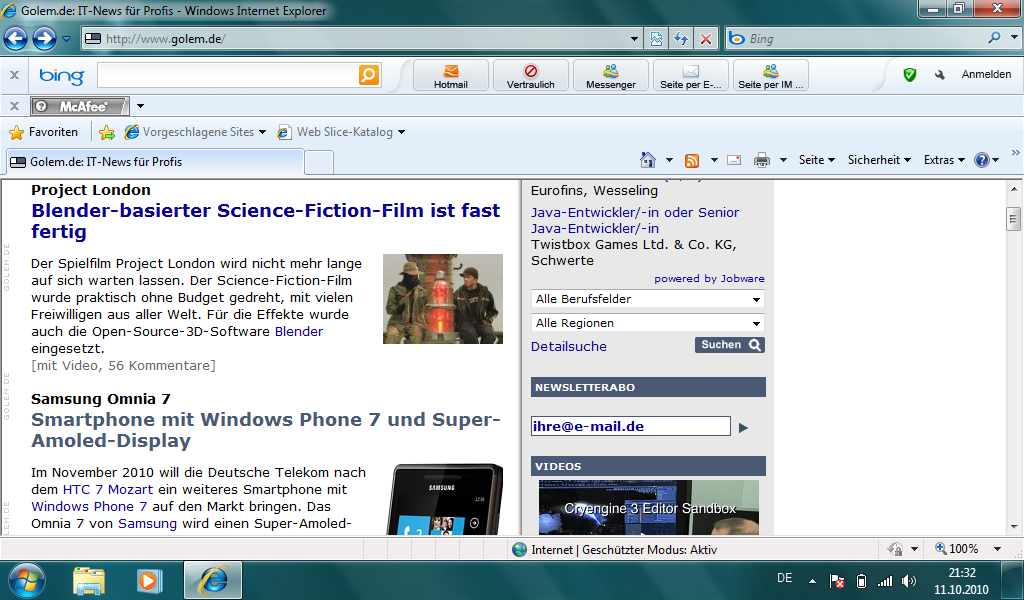Click the printer icon in command bar
Image resolution: width=1024 pixels, height=600 pixels.
761,160
